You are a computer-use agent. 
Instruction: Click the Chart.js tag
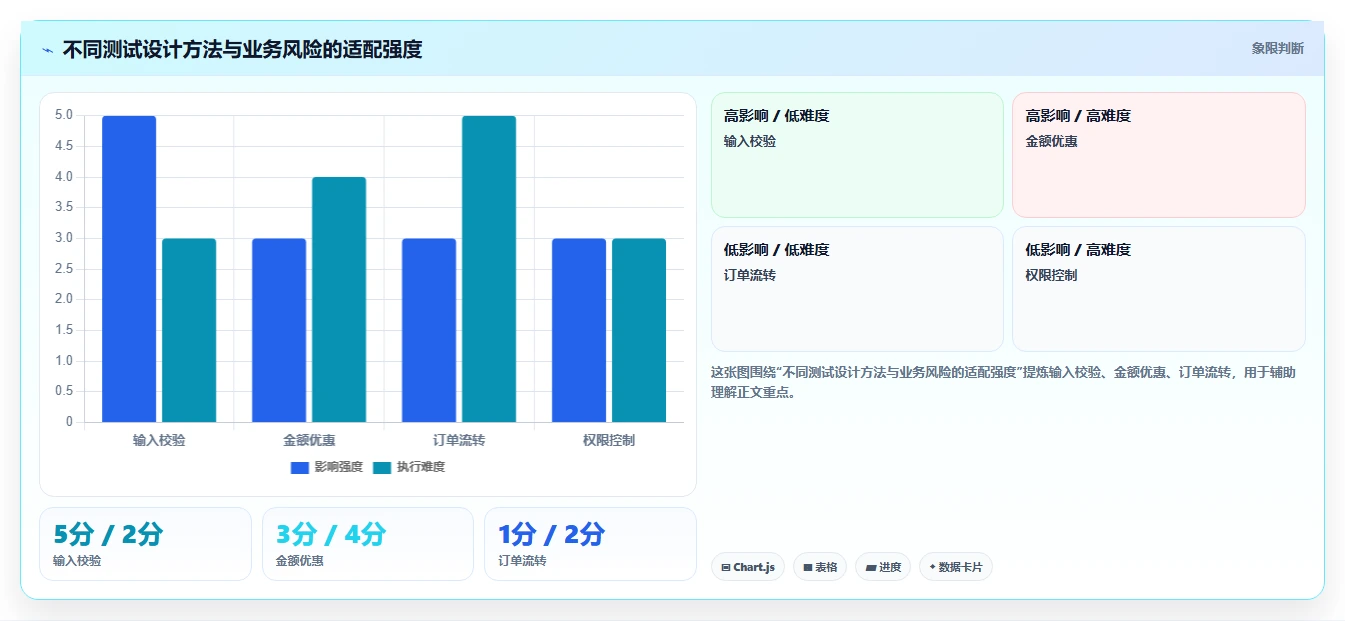point(748,567)
